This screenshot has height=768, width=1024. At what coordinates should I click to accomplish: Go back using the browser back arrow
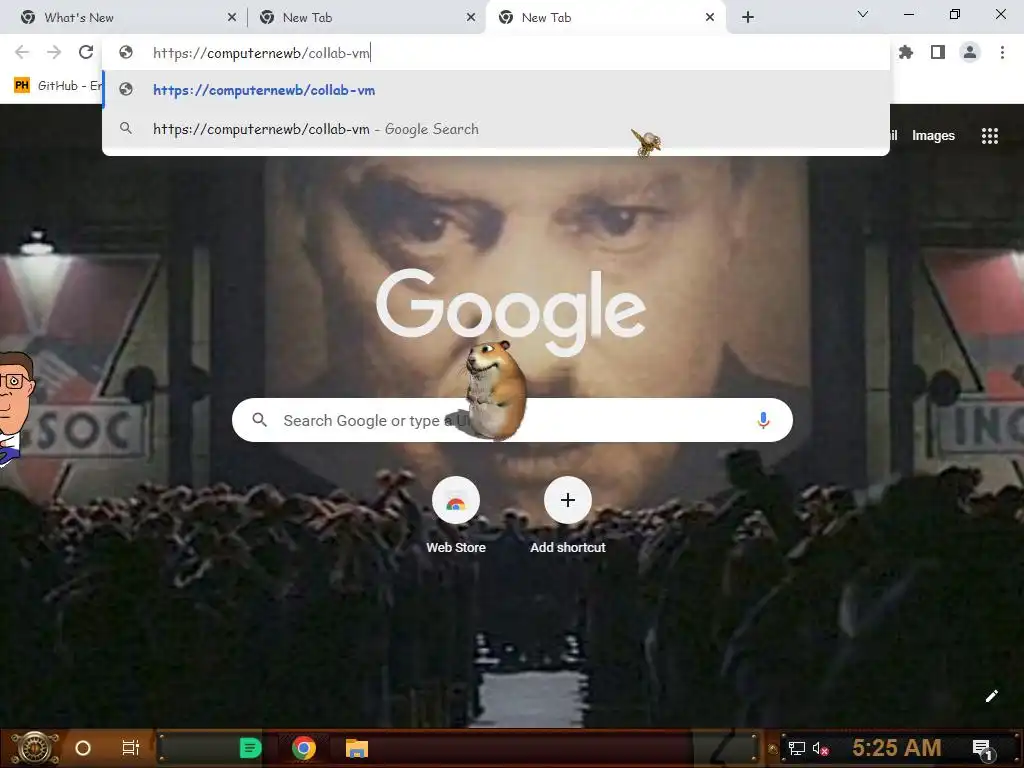click(22, 52)
